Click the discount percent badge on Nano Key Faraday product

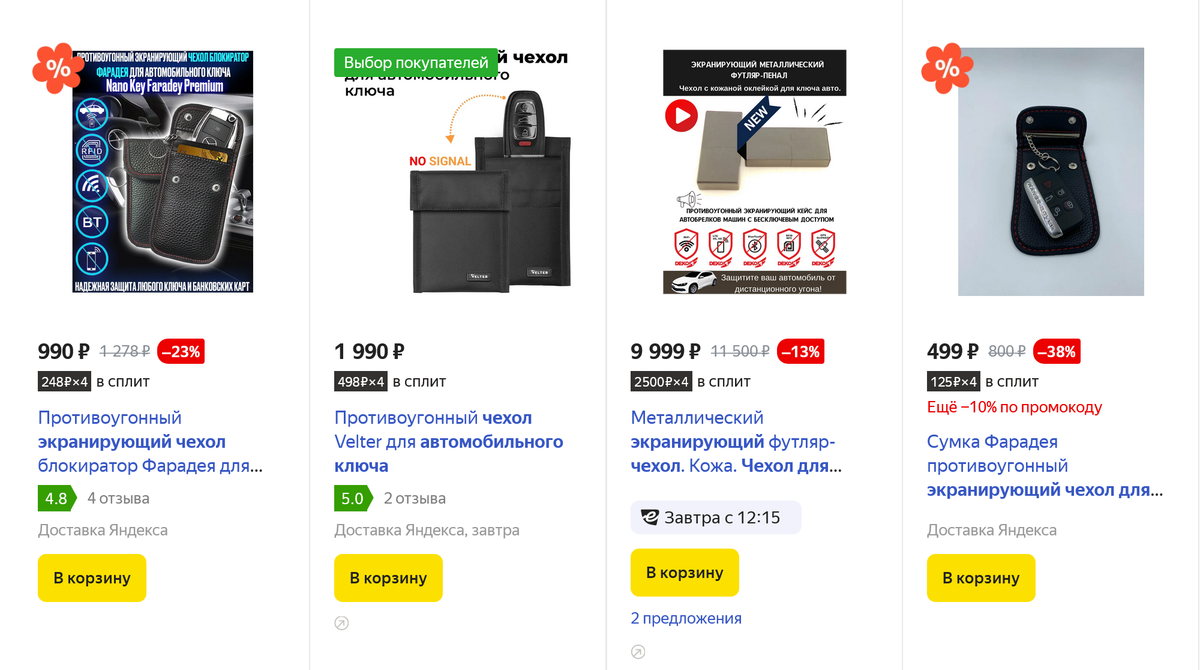pos(57,68)
